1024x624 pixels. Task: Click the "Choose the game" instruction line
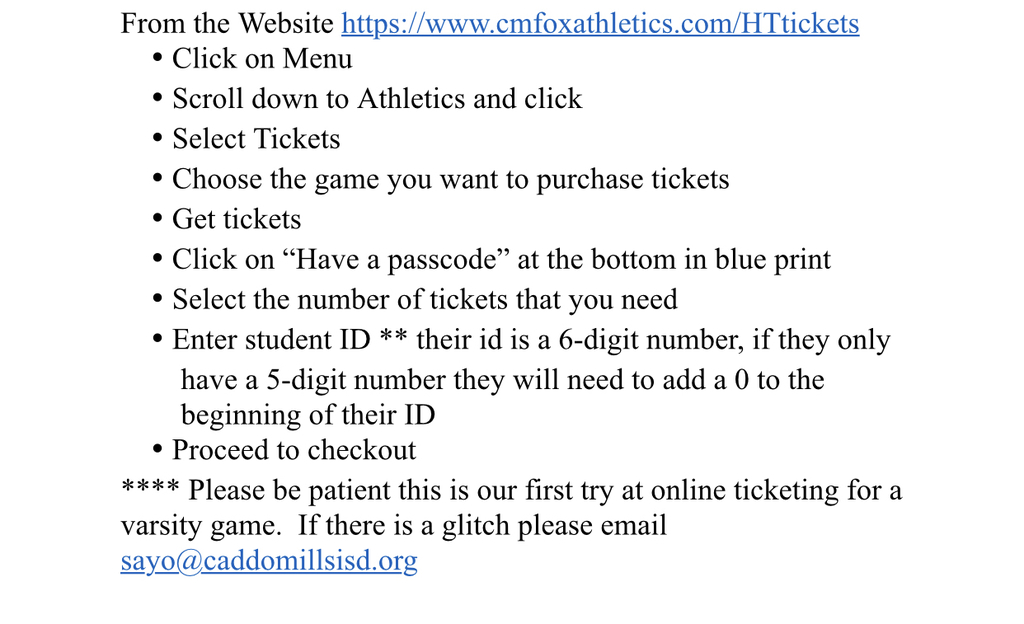pos(451,179)
